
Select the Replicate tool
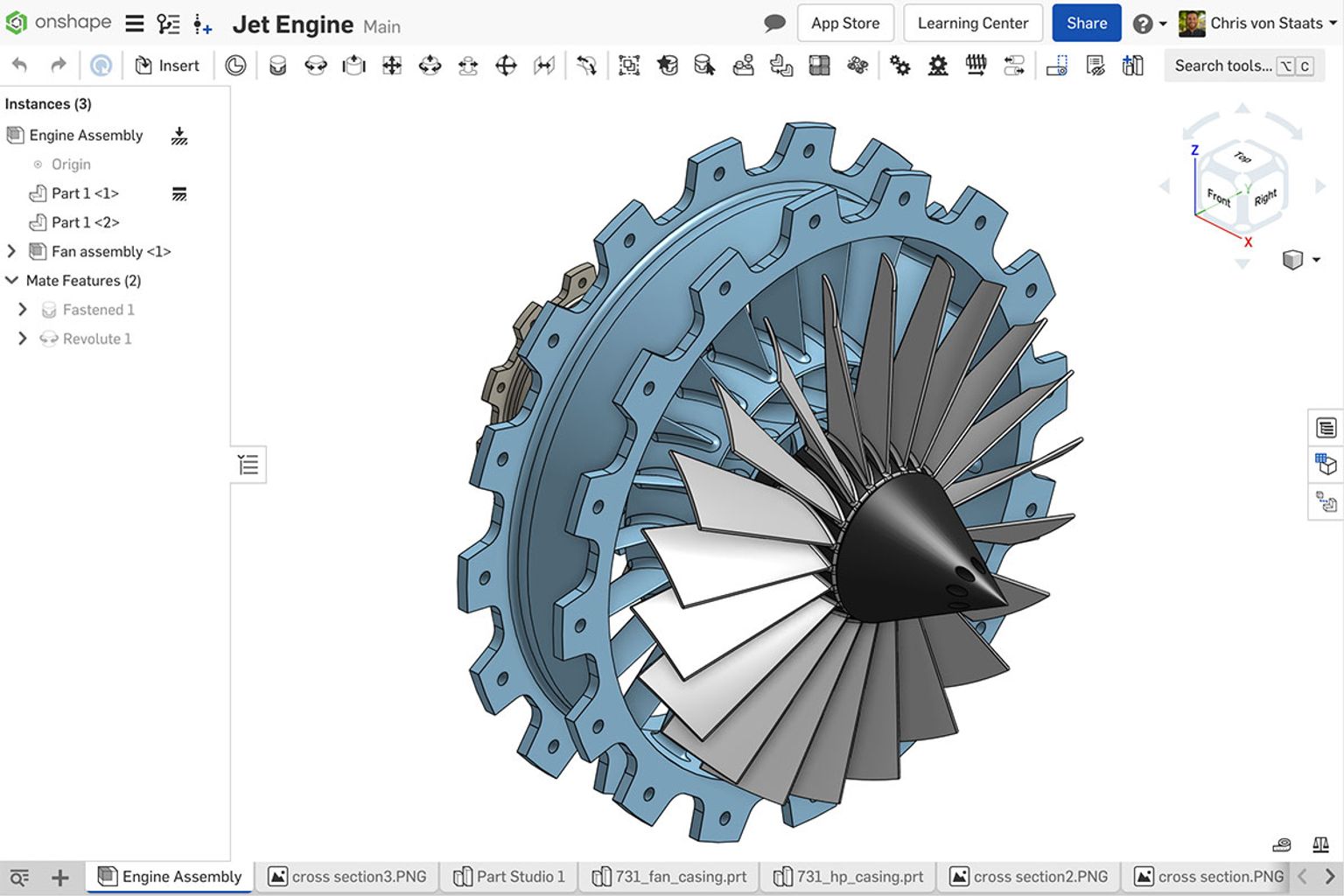(x=781, y=65)
